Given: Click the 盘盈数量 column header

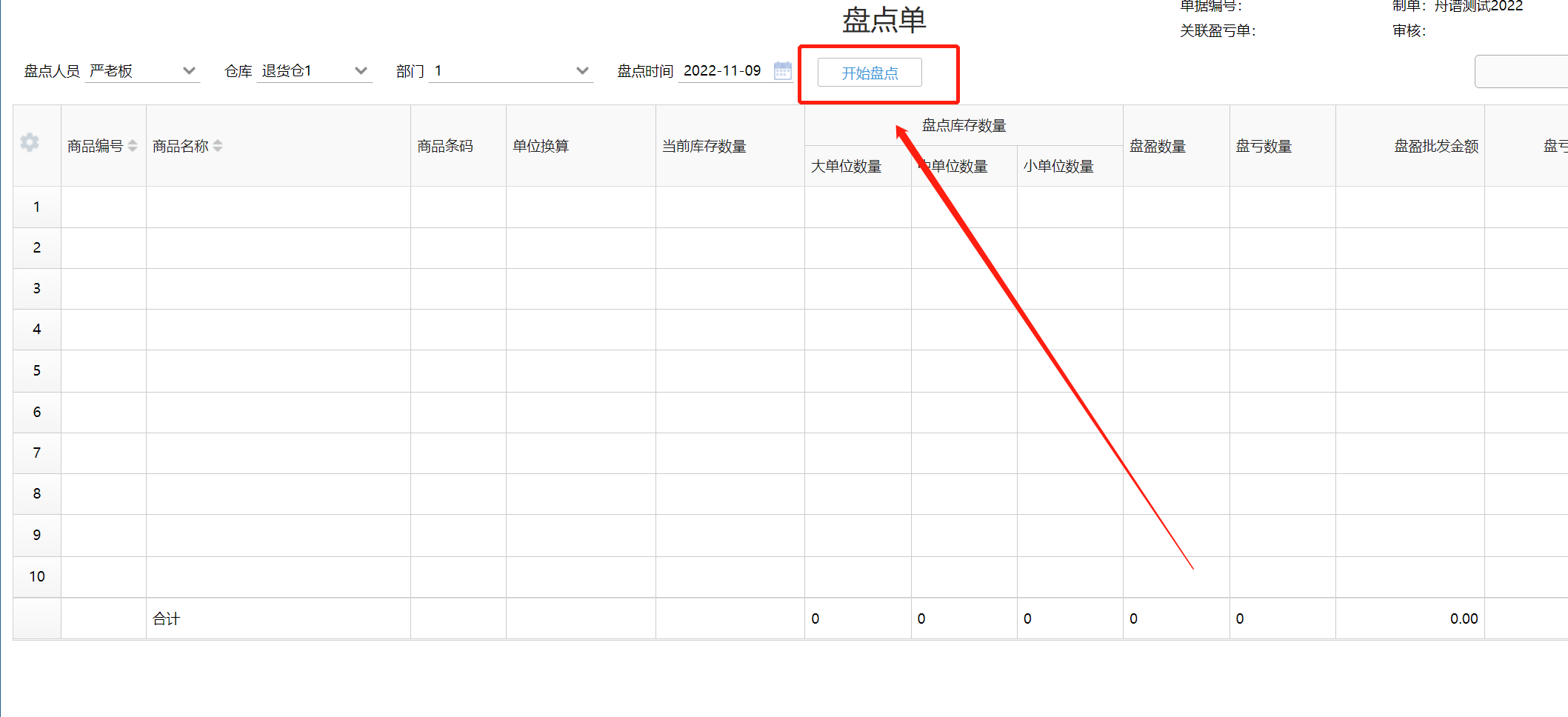Looking at the screenshot, I should [1157, 147].
